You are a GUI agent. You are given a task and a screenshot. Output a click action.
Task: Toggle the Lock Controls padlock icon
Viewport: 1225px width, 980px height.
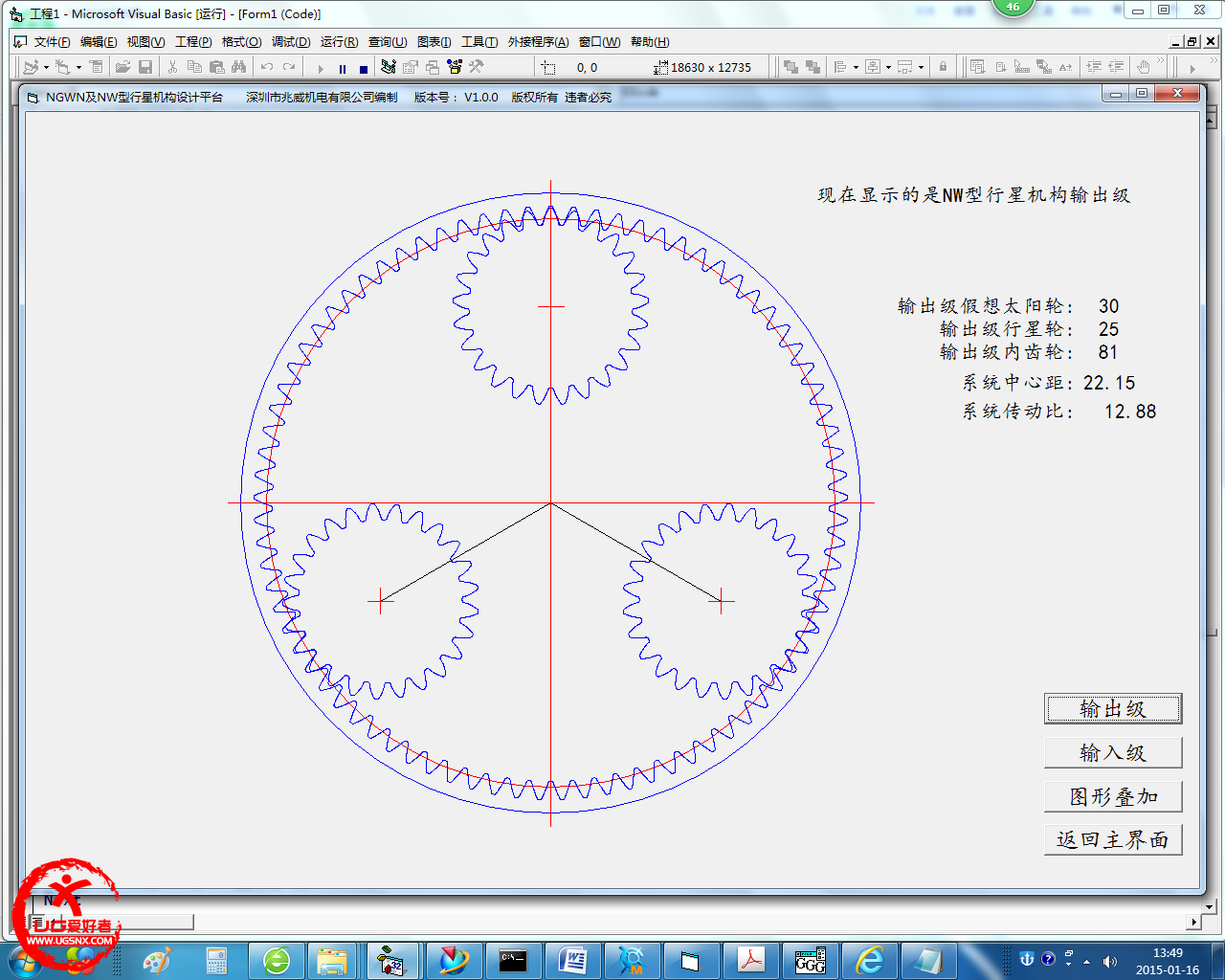pos(943,67)
